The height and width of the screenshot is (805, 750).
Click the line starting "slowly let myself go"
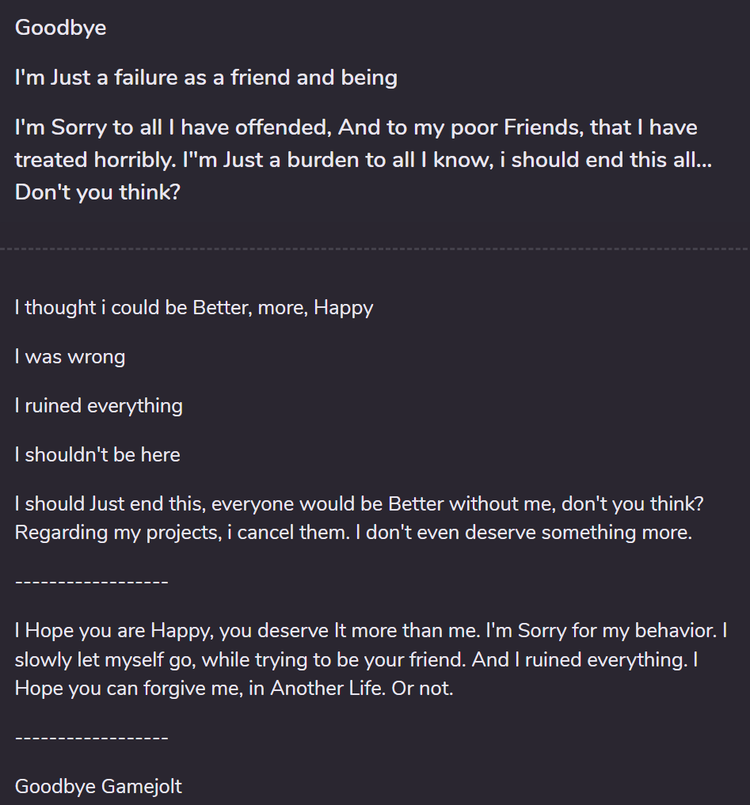point(356,660)
